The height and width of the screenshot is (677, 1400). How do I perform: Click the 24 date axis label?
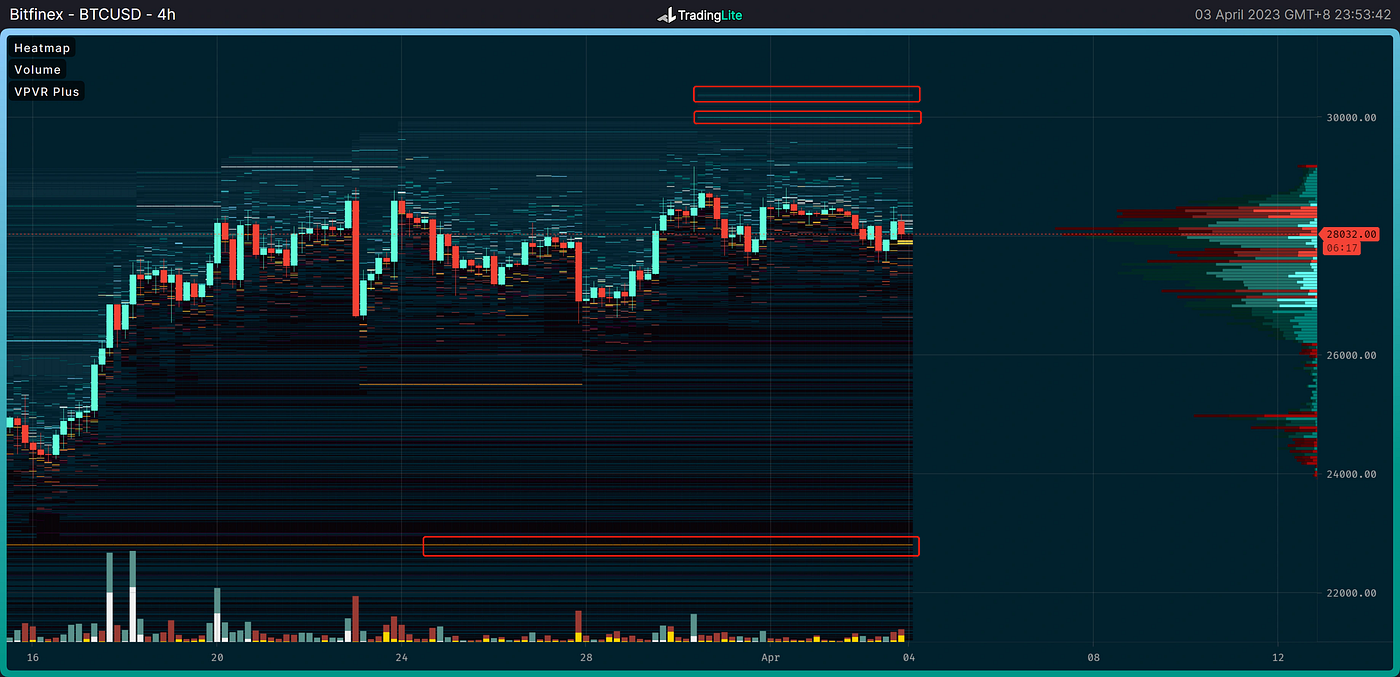[x=401, y=657]
